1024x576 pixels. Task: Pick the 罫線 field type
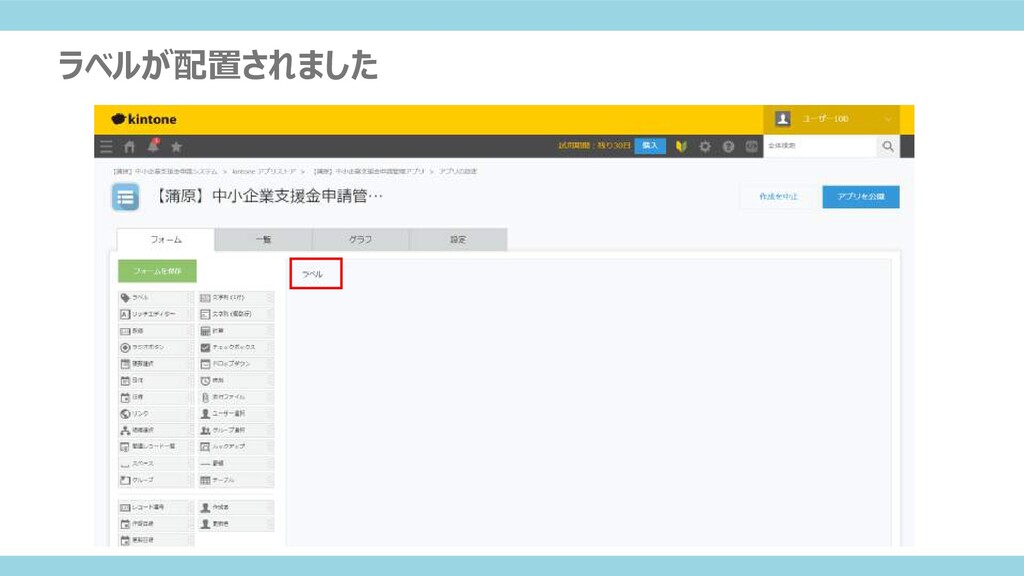pyautogui.click(x=236, y=464)
